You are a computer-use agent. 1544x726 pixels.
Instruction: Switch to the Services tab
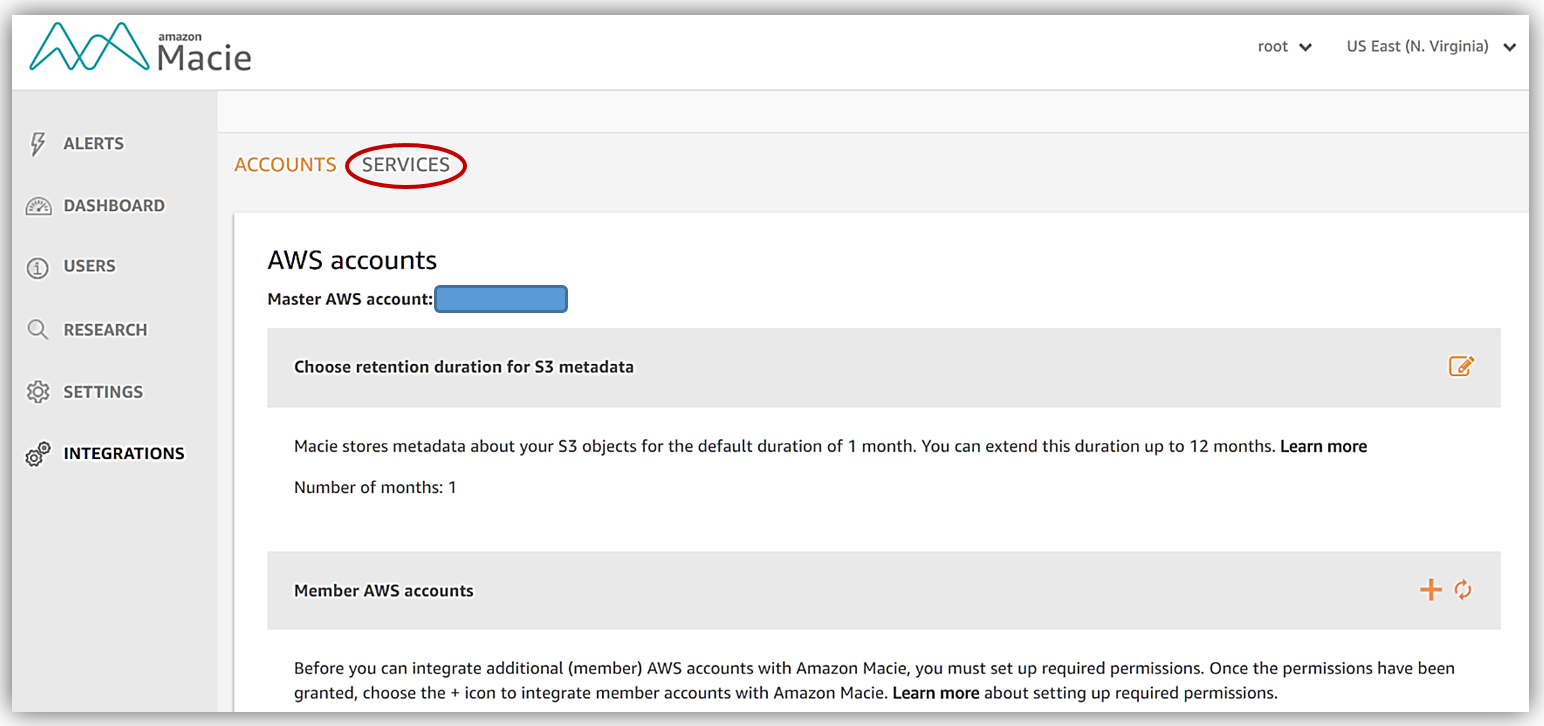[x=406, y=165]
